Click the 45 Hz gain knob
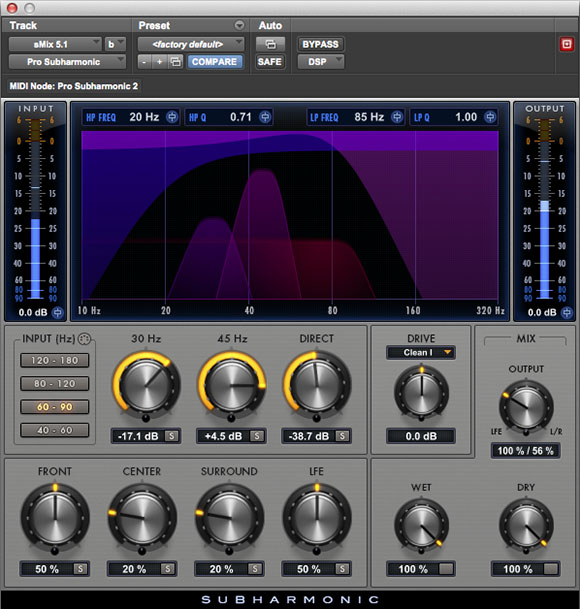Screen dimensions: 580x609 click(x=232, y=386)
